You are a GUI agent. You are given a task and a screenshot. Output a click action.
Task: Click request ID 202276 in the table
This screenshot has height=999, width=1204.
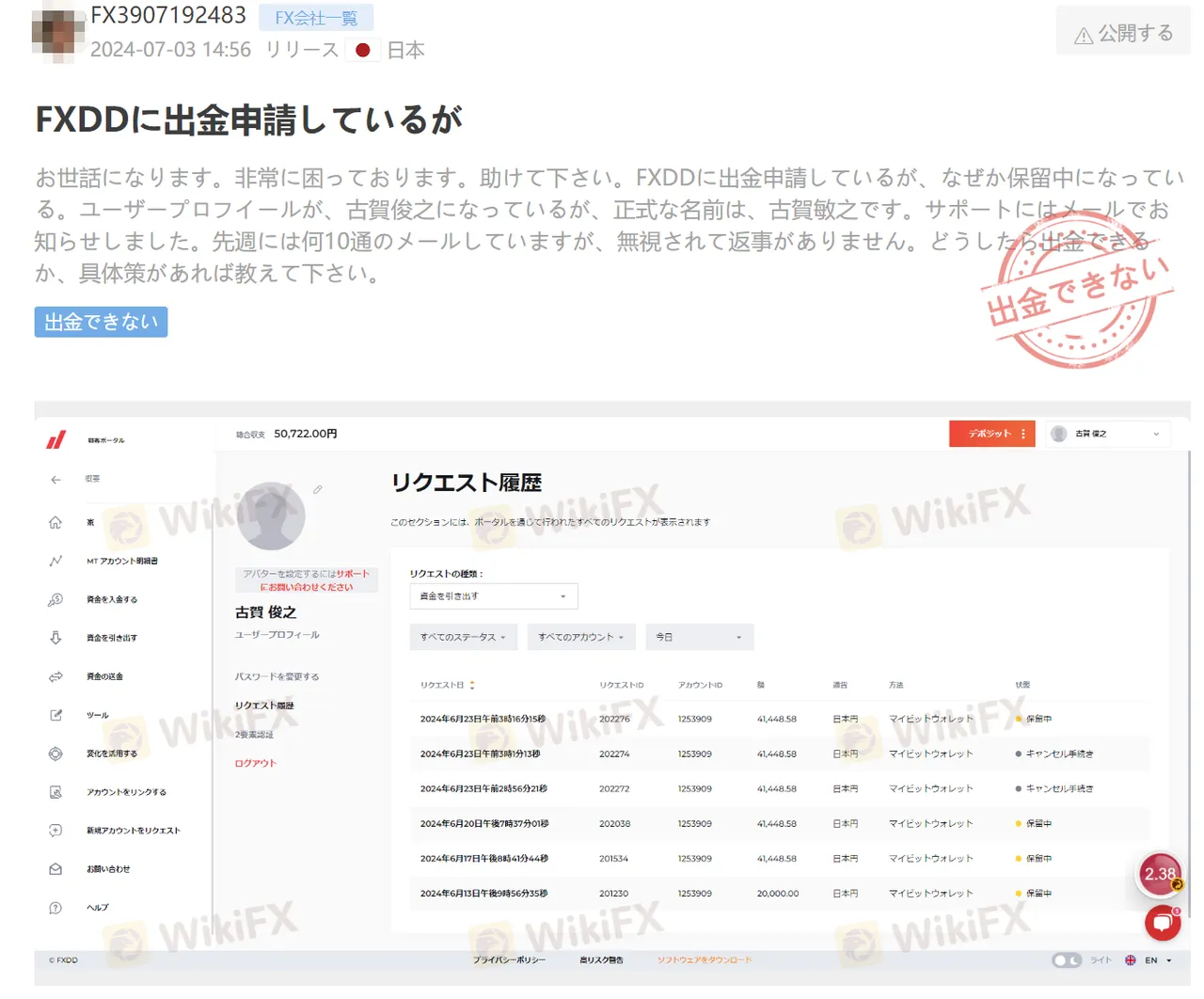[x=614, y=719]
